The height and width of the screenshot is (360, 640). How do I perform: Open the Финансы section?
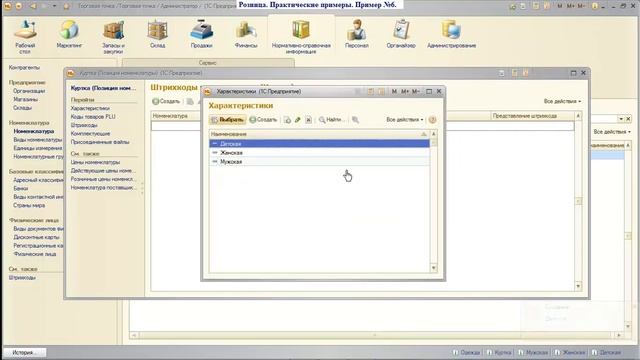click(x=246, y=34)
